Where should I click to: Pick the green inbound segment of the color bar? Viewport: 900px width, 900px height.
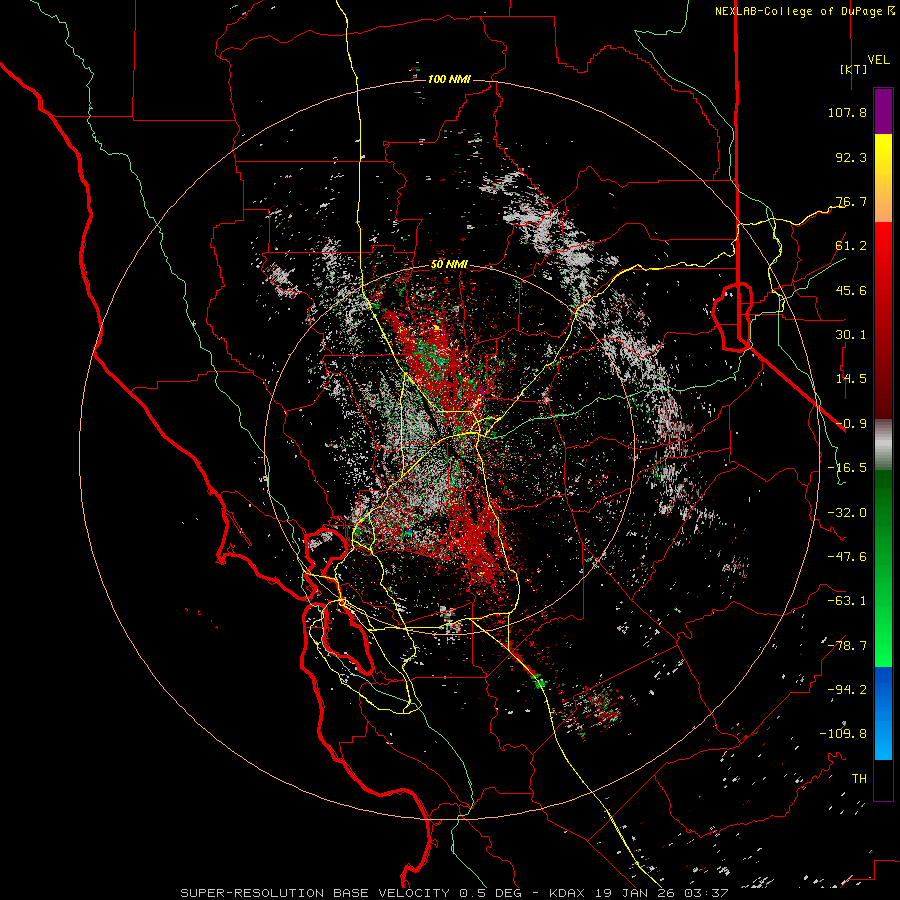883,569
